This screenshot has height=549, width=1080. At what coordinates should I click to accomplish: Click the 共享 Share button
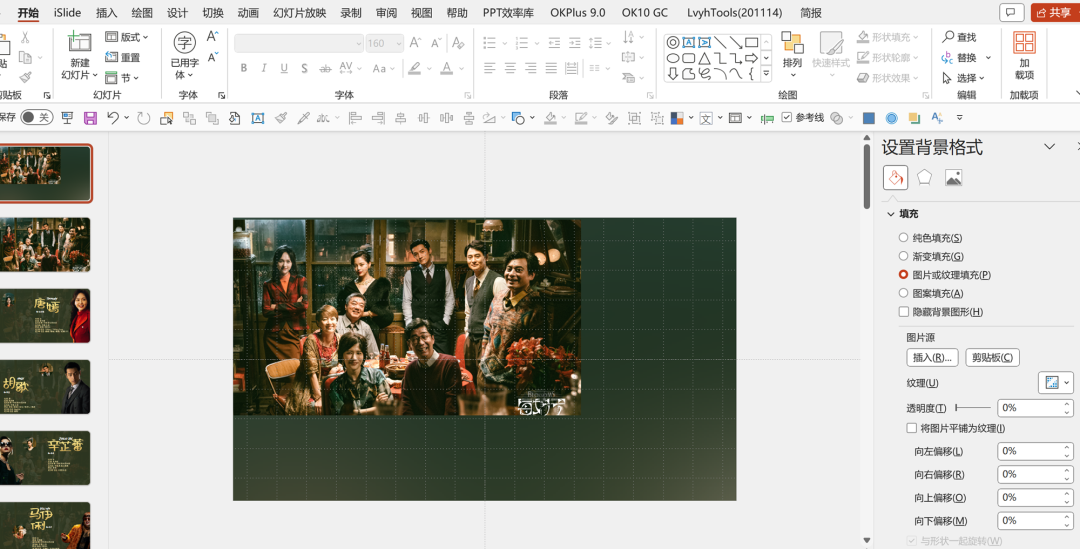pos(1054,12)
